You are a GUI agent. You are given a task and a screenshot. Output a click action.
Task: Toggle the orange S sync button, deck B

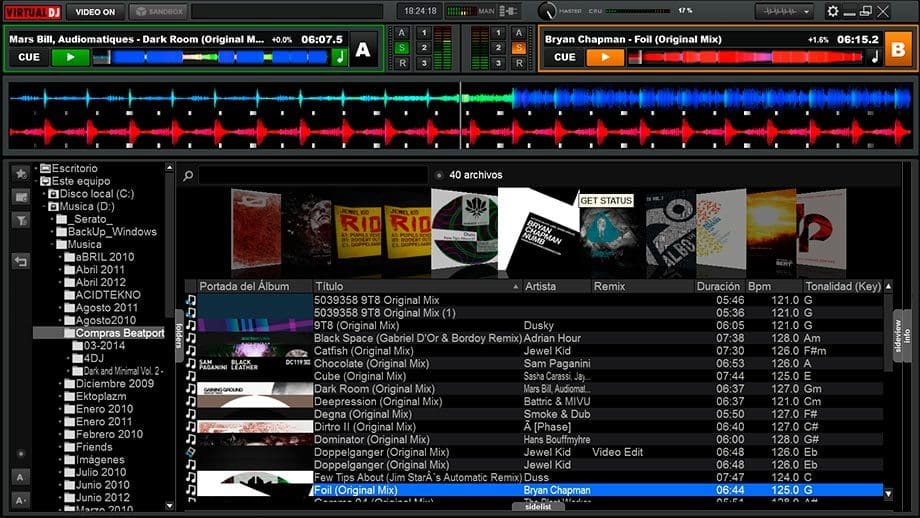(519, 48)
